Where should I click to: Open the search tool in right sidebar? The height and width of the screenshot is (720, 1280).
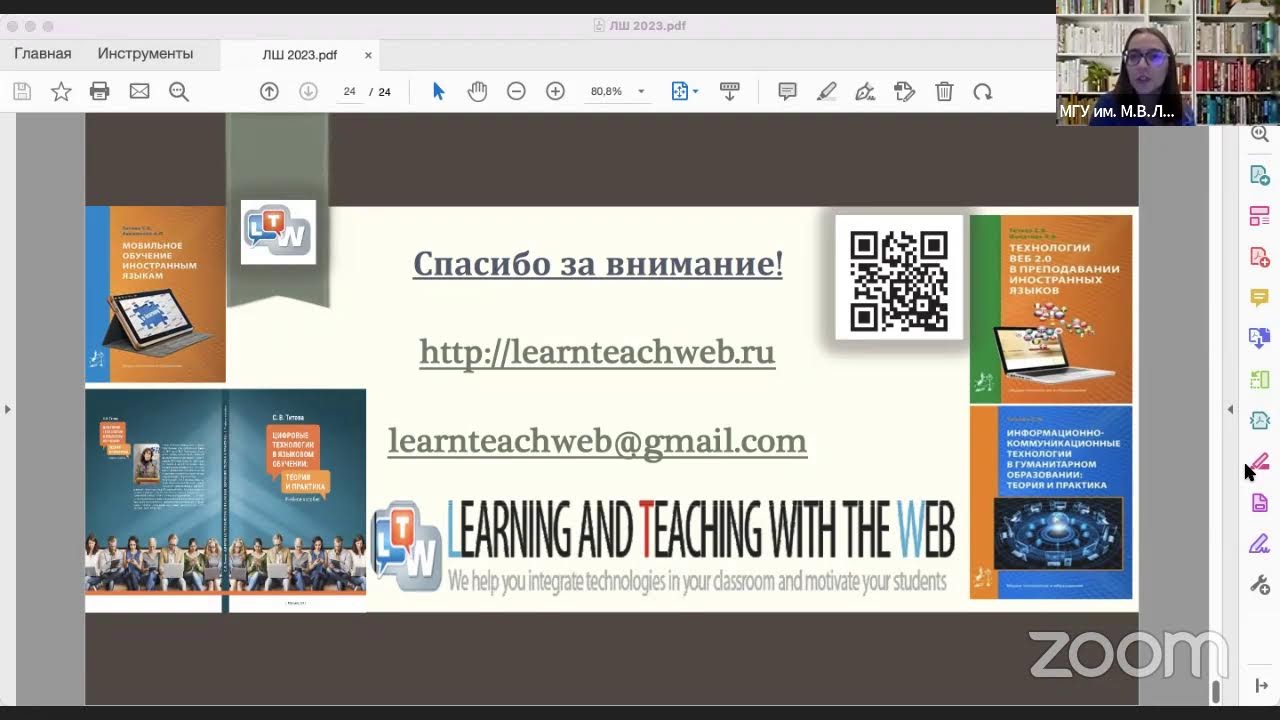[1260, 134]
